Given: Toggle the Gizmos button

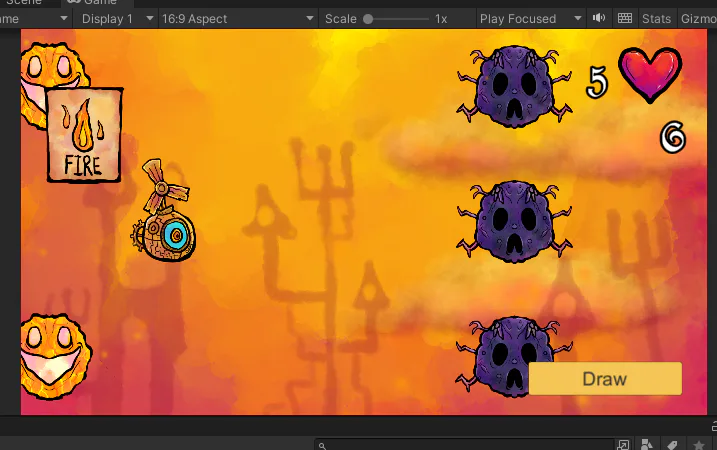Looking at the screenshot, I should (698, 19).
